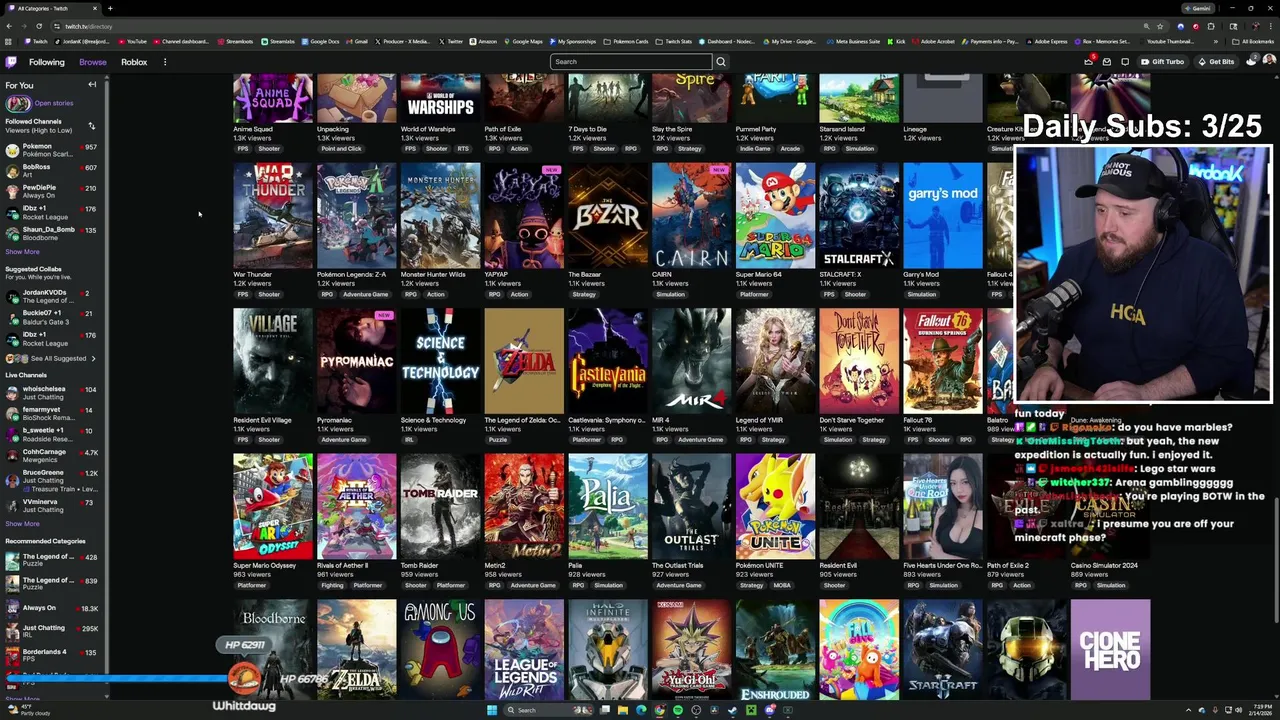Reload the browser page
The height and width of the screenshot is (720, 1280).
39,26
